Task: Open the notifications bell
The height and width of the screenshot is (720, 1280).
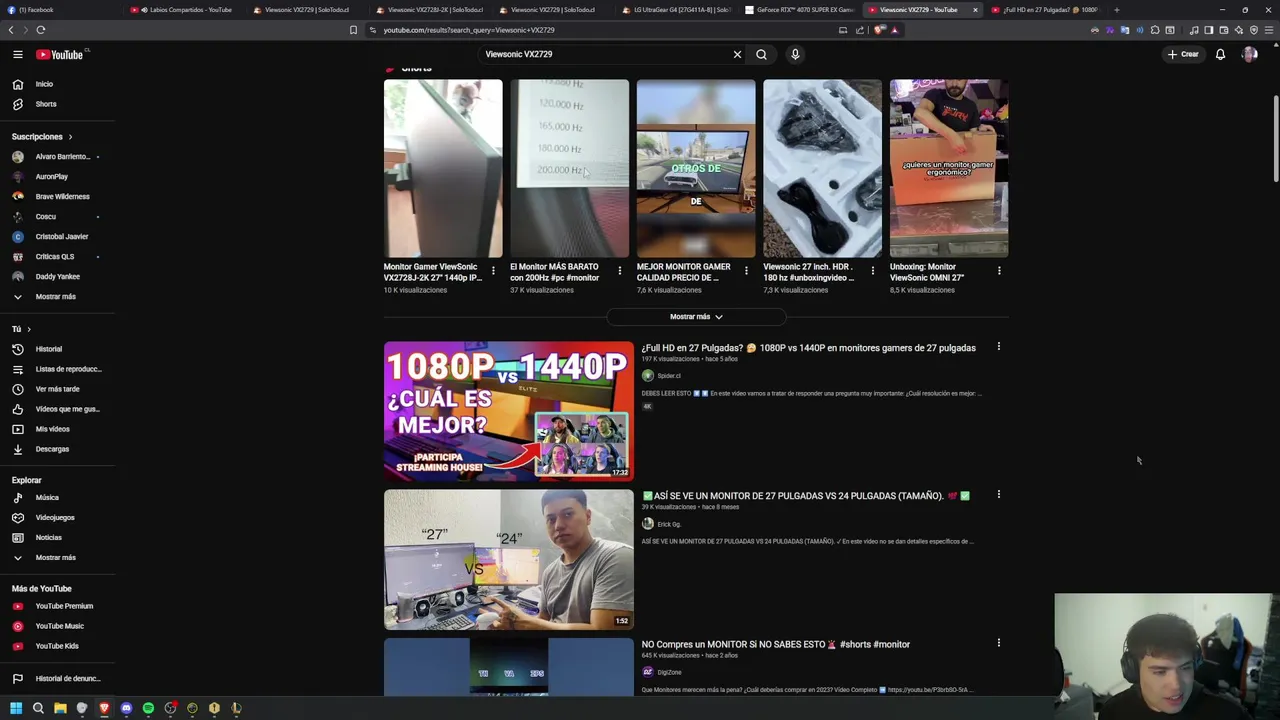Action: 1220,54
